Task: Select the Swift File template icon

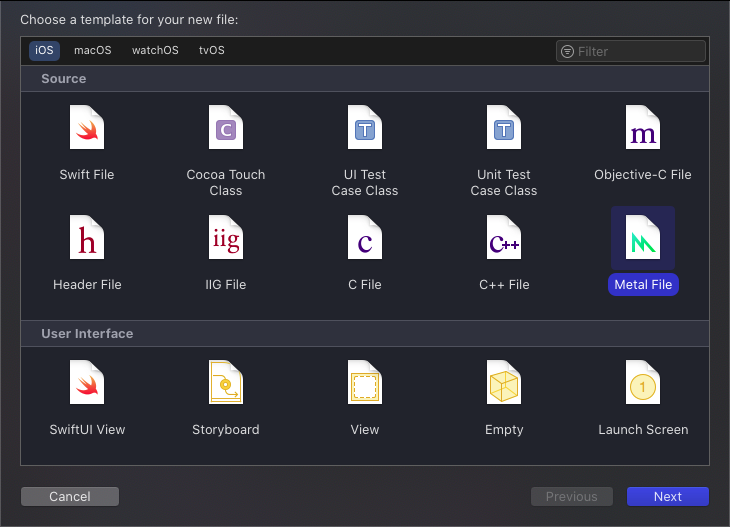Action: 87,127
